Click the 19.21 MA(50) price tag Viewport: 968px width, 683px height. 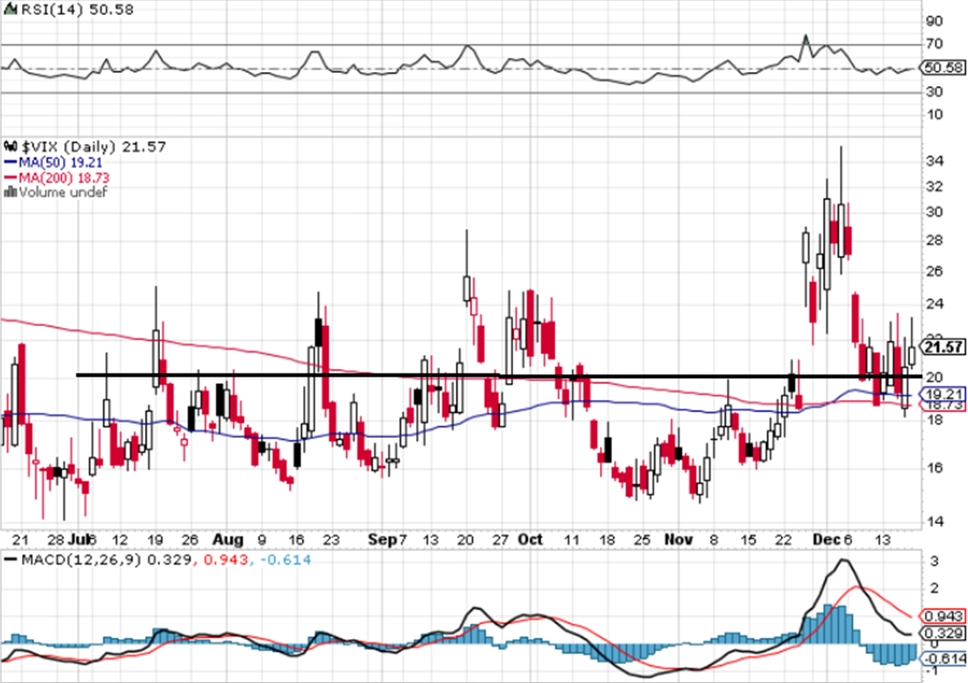click(943, 394)
